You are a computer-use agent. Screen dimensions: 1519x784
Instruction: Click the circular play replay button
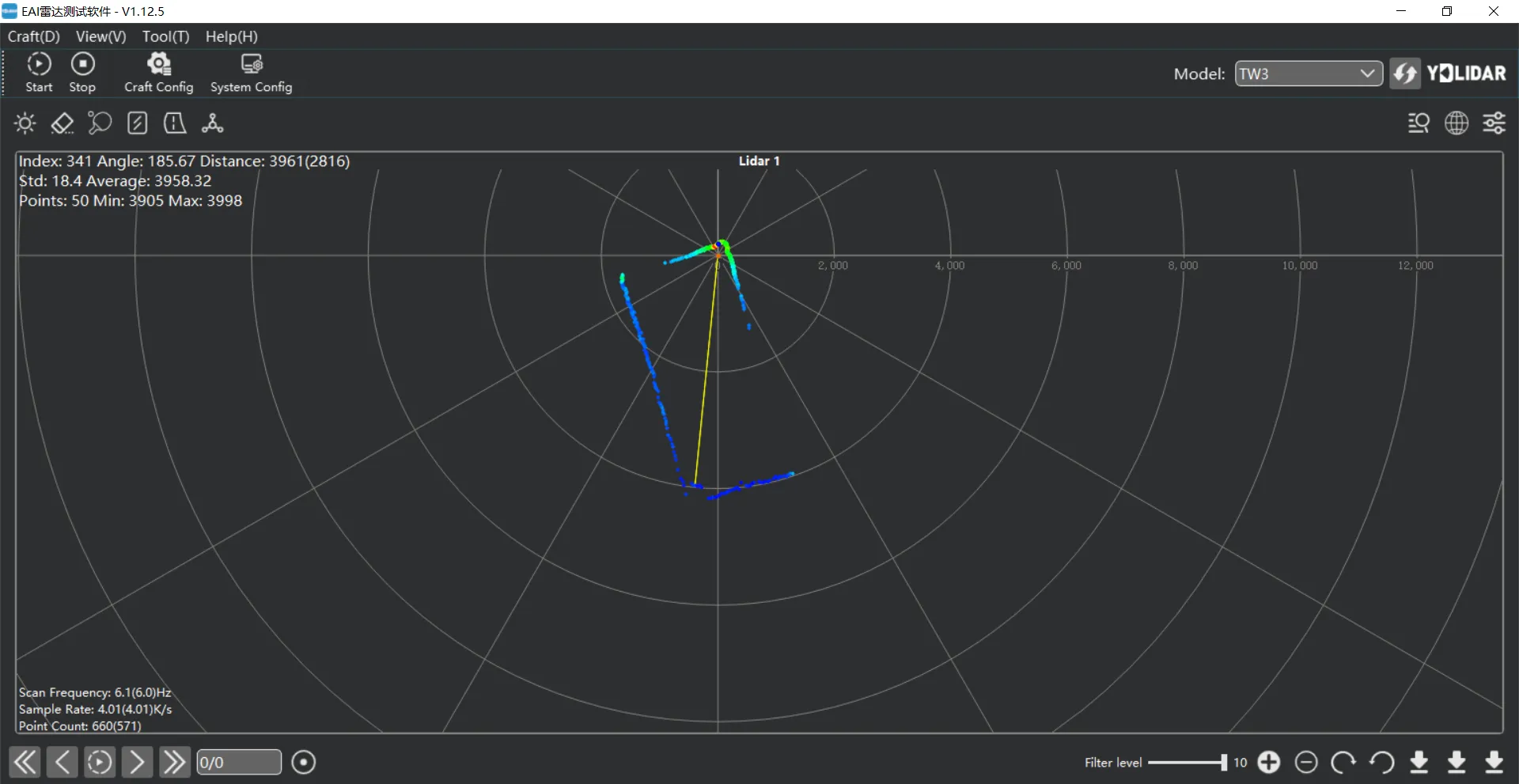coord(99,762)
